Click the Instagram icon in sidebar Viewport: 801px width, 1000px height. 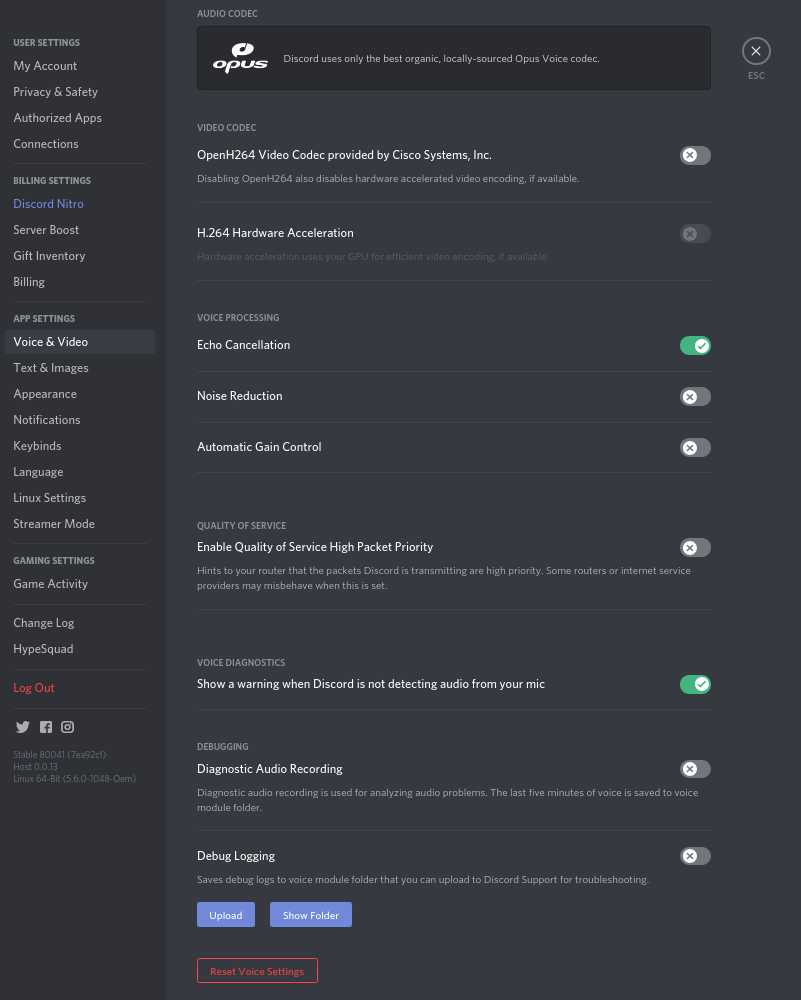point(68,727)
